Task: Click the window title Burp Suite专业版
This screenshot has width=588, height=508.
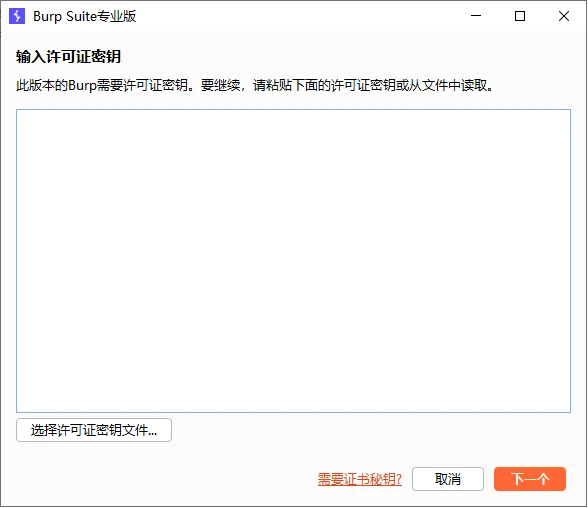Action: (x=85, y=16)
